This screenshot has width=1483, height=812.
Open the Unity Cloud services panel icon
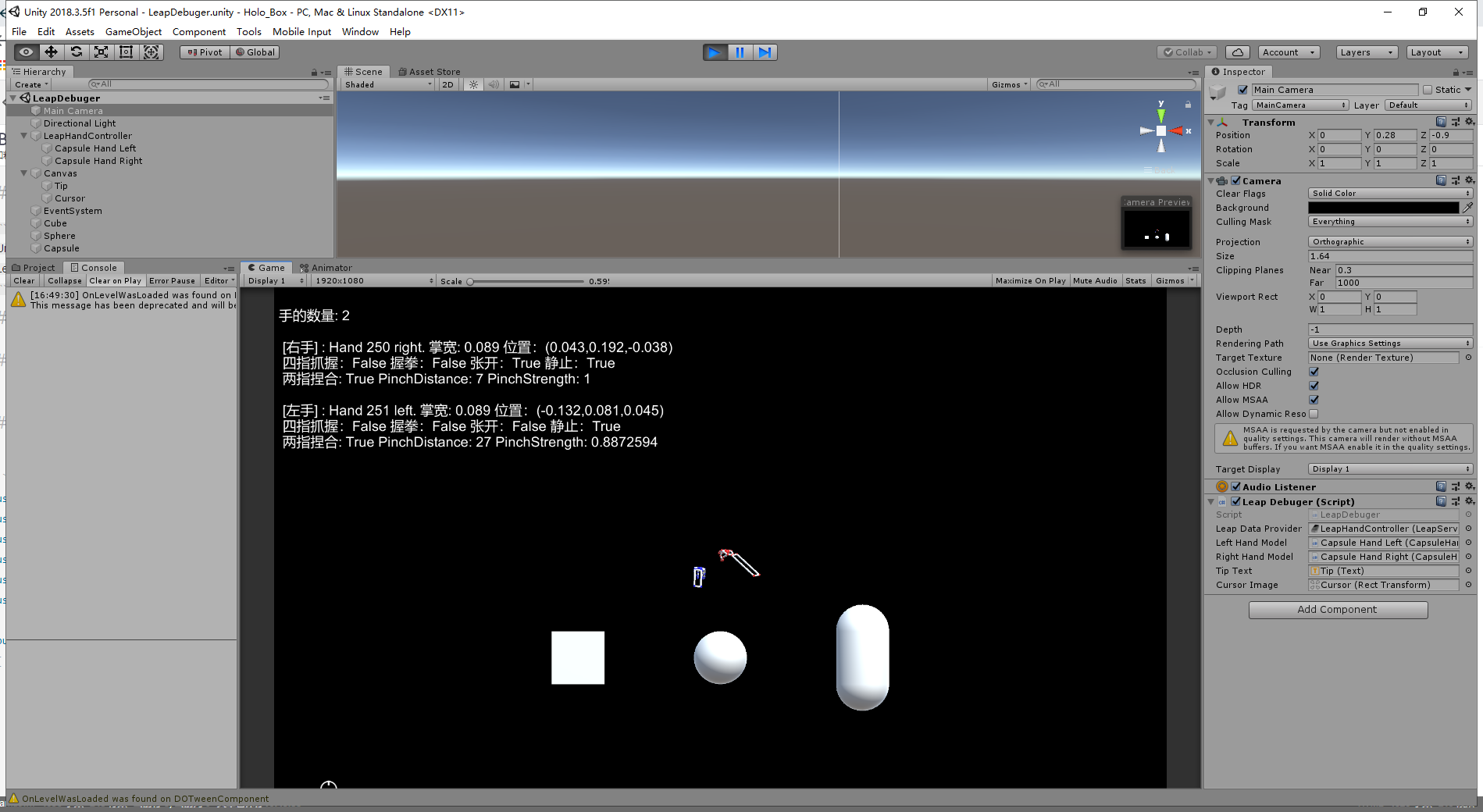1237,52
